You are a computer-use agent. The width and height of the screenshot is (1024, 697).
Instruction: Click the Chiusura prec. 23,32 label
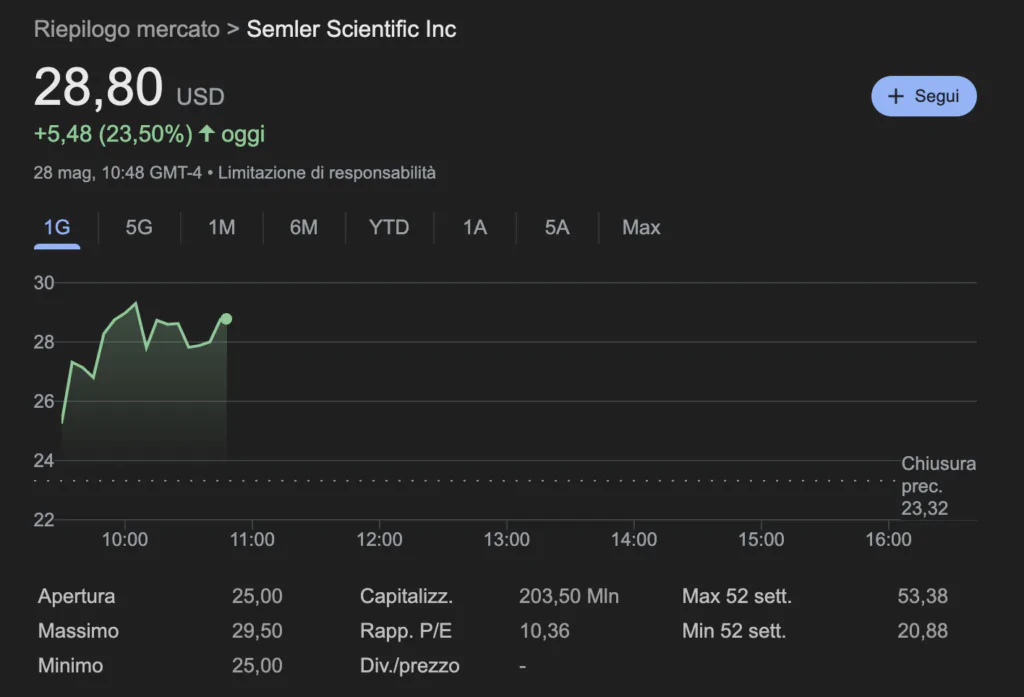pos(938,486)
